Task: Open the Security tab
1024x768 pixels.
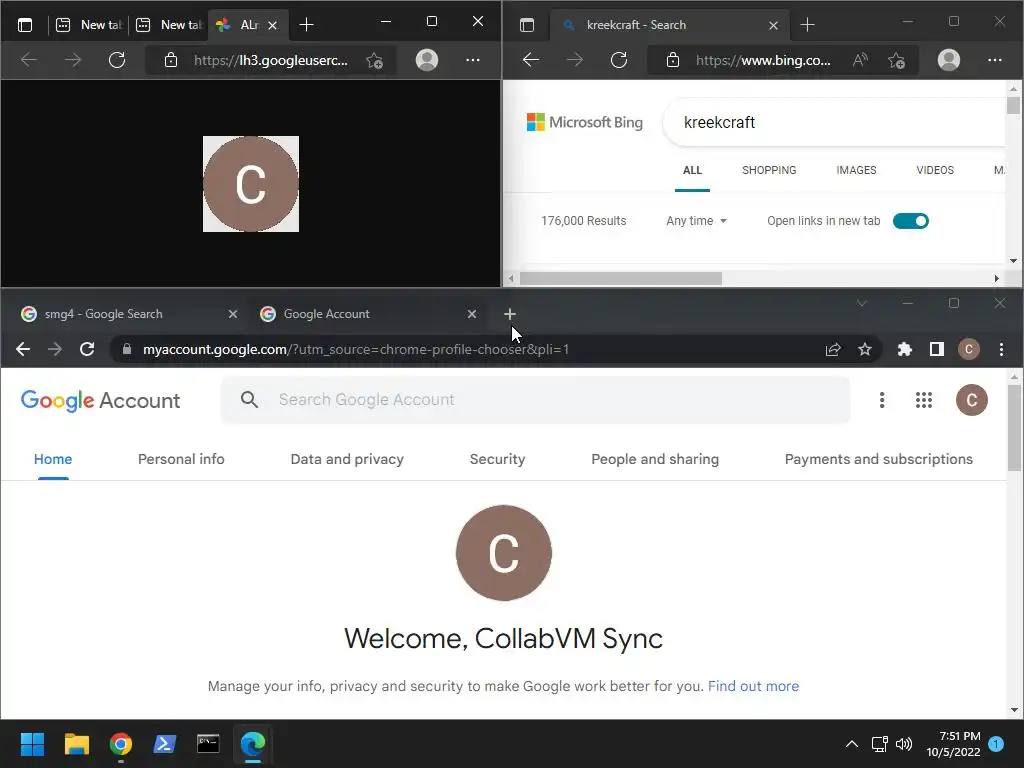Action: (x=497, y=460)
